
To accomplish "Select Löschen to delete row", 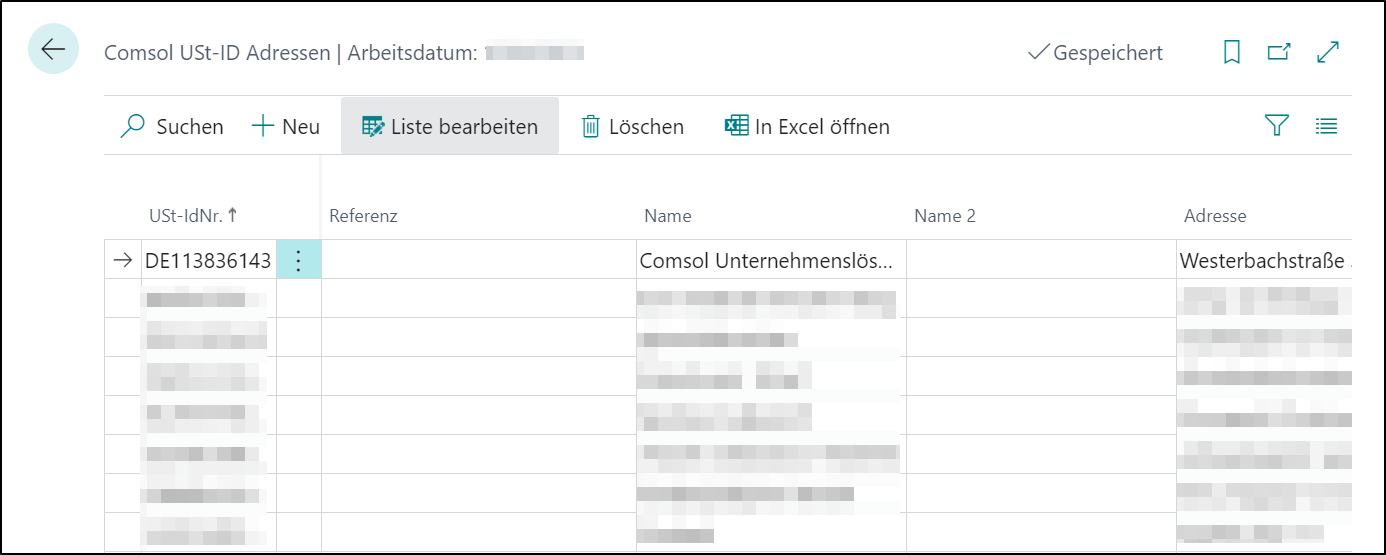I will (633, 126).
